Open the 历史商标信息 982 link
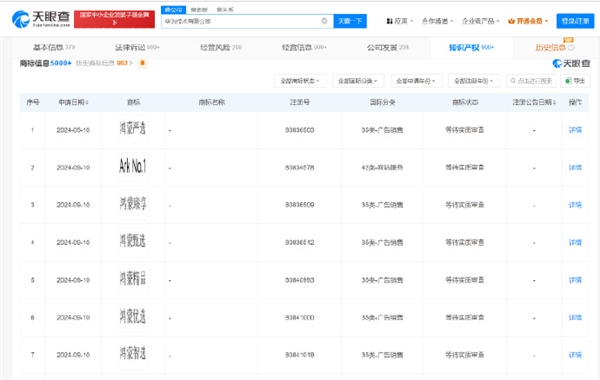600x380 pixels. (x=104, y=63)
